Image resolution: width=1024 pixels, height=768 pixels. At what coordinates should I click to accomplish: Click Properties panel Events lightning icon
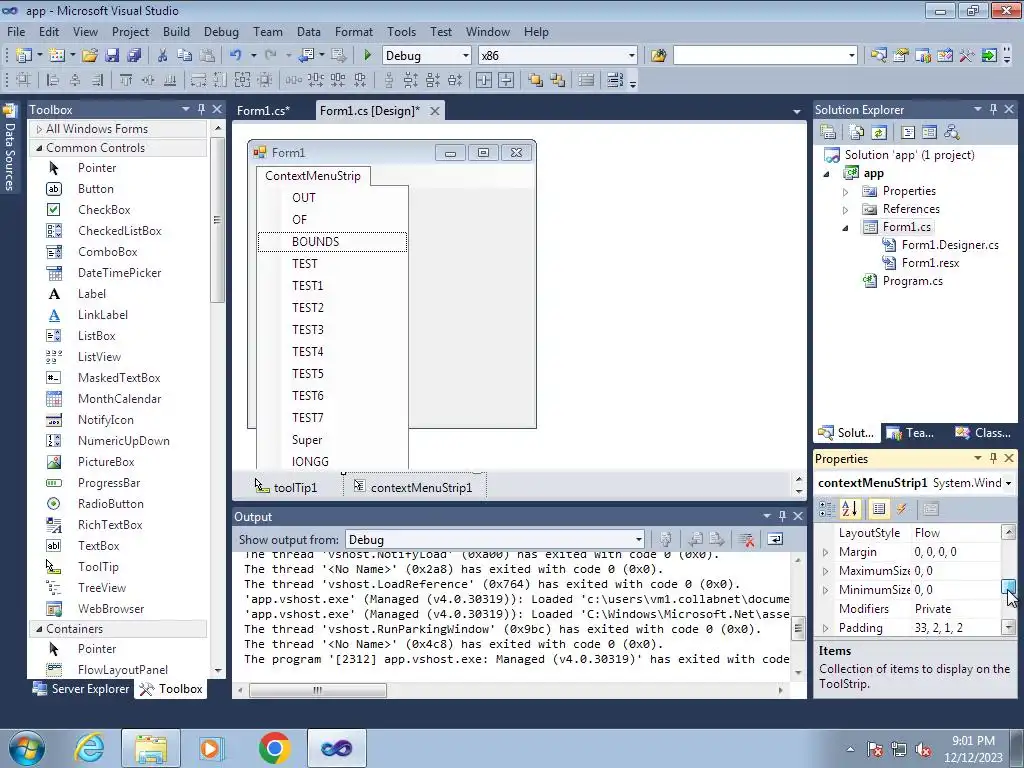coord(902,509)
